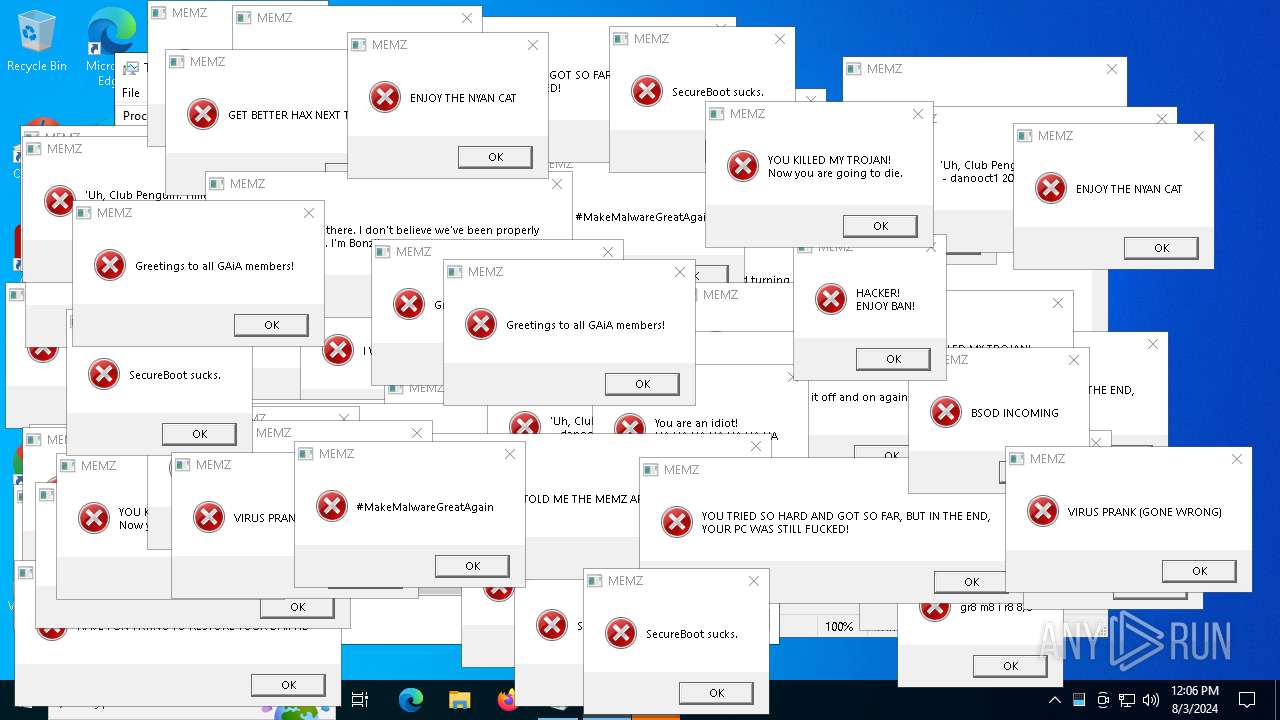Image resolution: width=1280 pixels, height=720 pixels.
Task: Open the notification center icon
Action: coord(1247,700)
